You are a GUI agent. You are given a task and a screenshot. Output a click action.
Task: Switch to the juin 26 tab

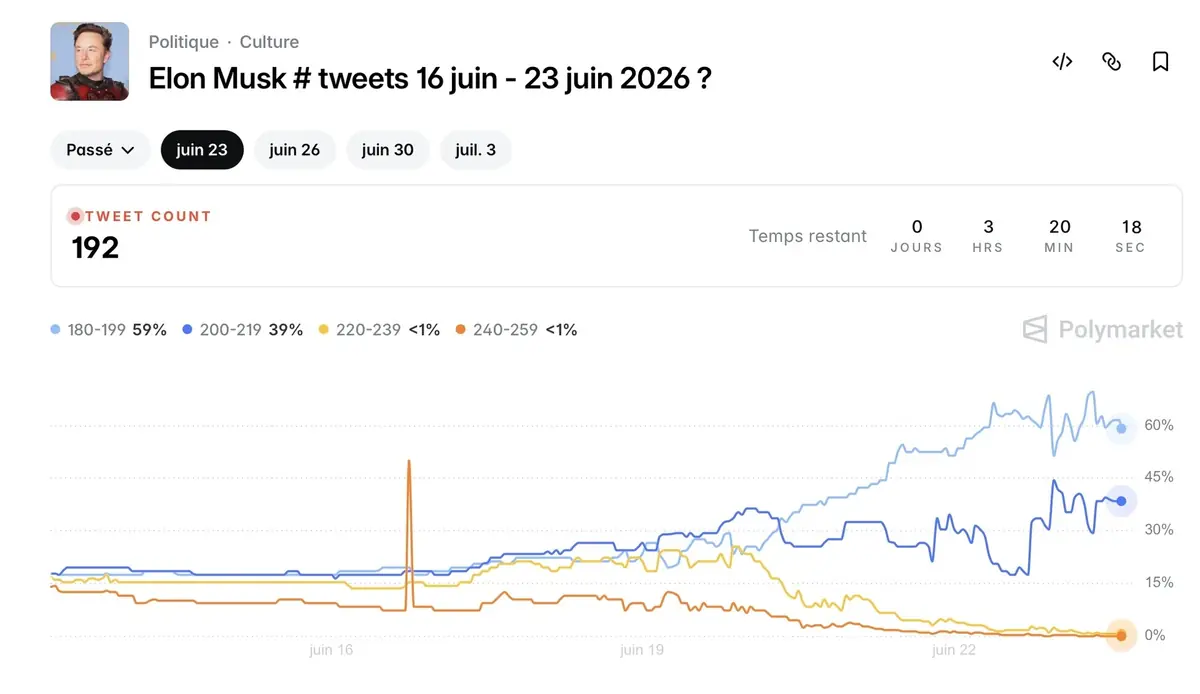[x=295, y=150]
